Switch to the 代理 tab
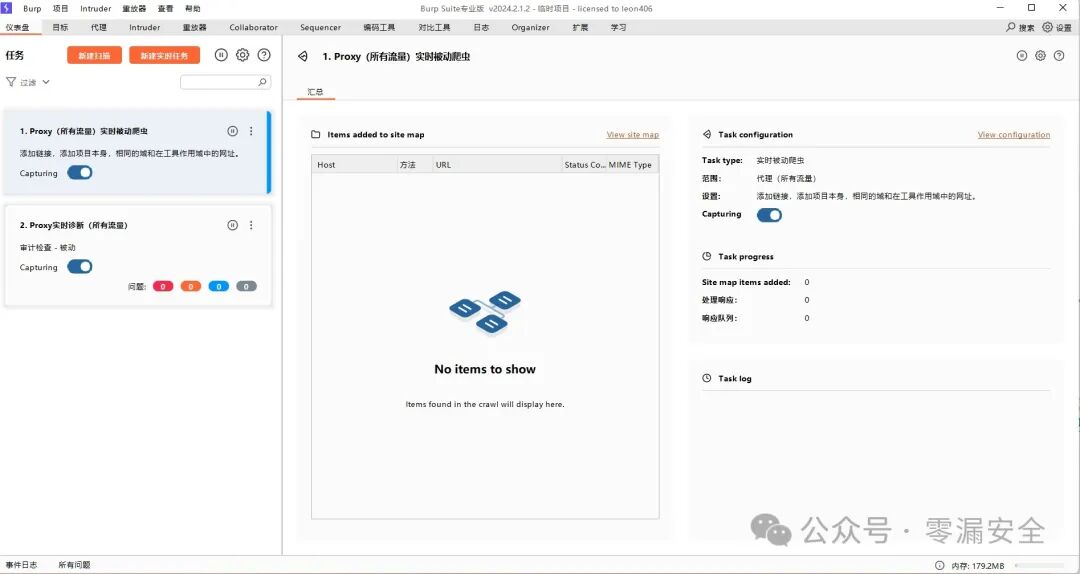Image resolution: width=1080 pixels, height=574 pixels. 98,28
